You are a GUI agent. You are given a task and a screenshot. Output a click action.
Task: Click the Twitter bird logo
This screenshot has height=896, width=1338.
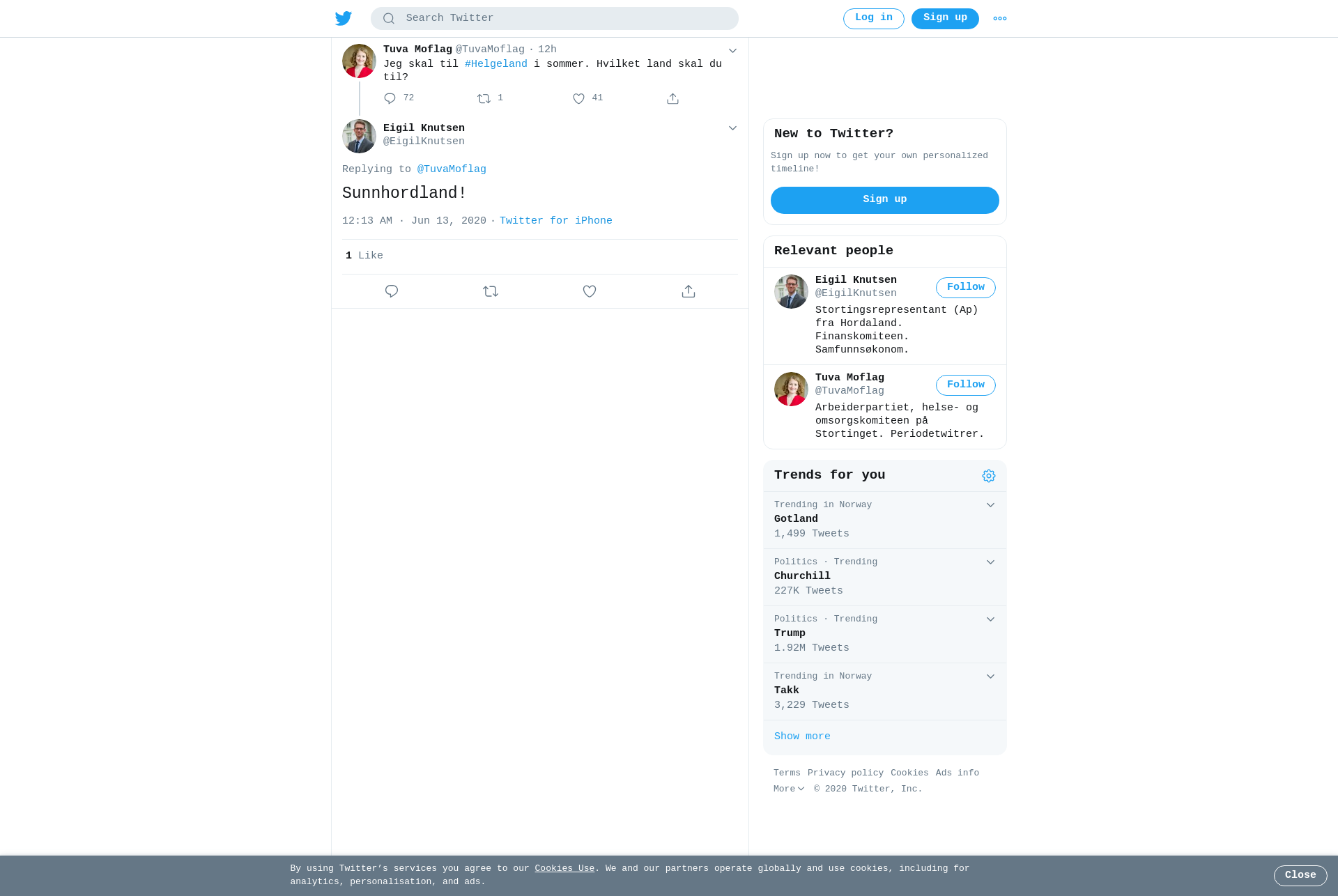coord(344,19)
